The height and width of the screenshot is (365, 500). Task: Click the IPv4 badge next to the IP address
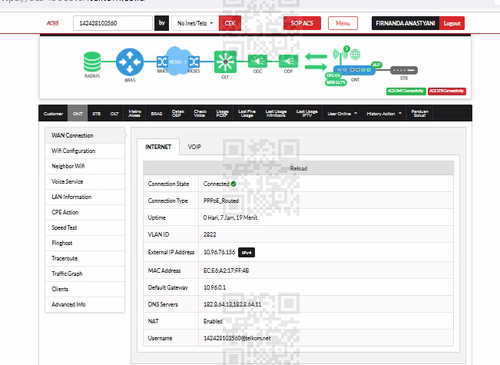pos(246,252)
